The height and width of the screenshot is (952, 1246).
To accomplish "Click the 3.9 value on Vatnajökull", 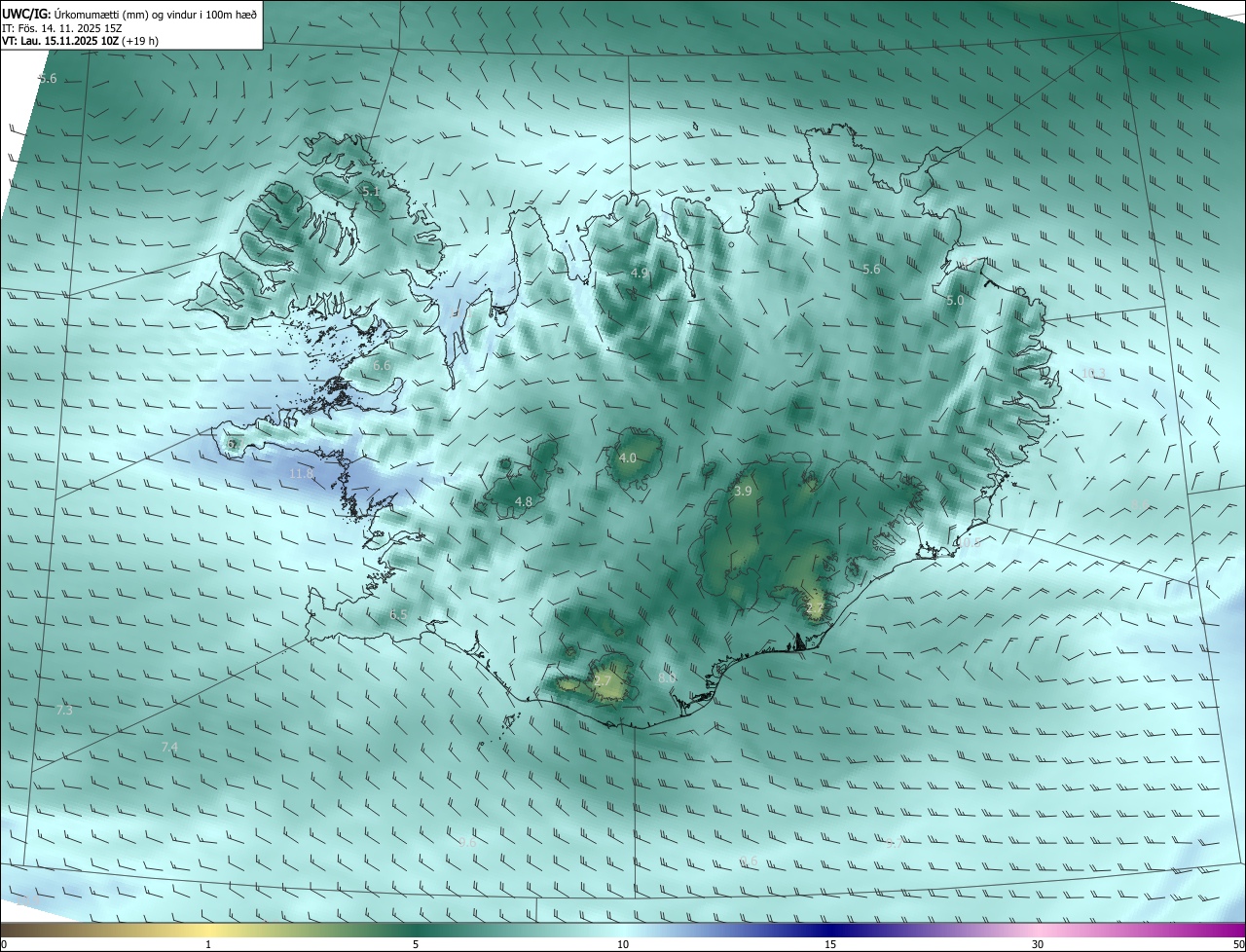I will click(x=743, y=492).
